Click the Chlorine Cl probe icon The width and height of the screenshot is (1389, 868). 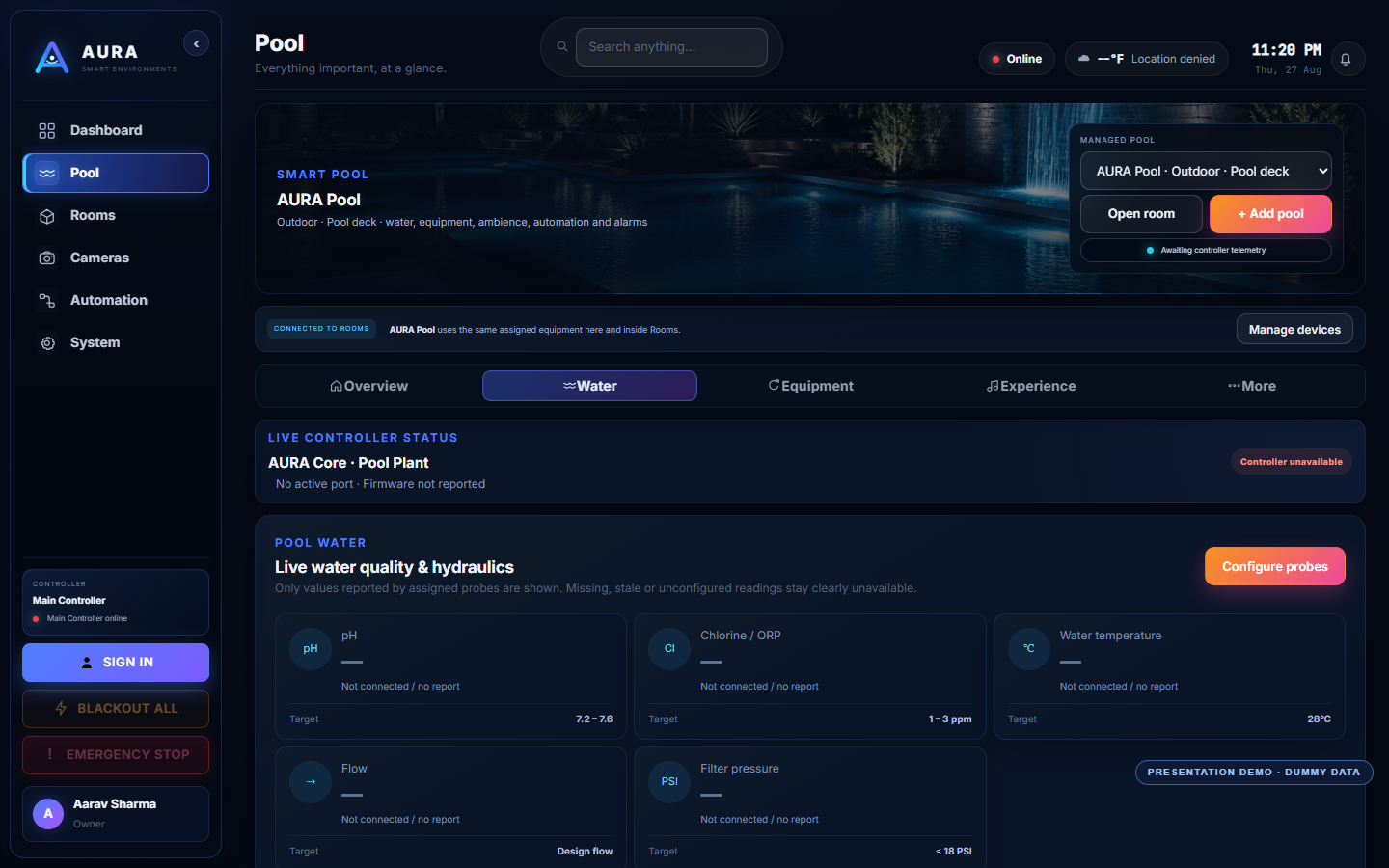coord(669,649)
